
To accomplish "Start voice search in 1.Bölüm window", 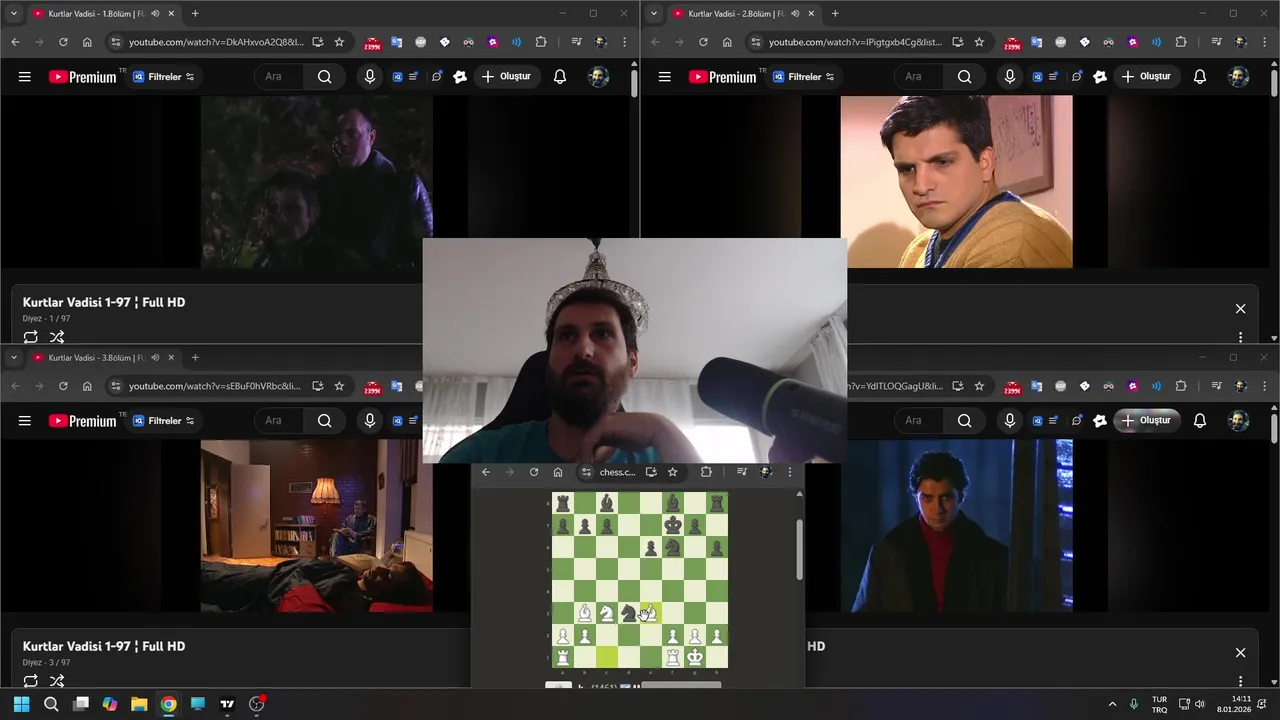I will click(370, 77).
